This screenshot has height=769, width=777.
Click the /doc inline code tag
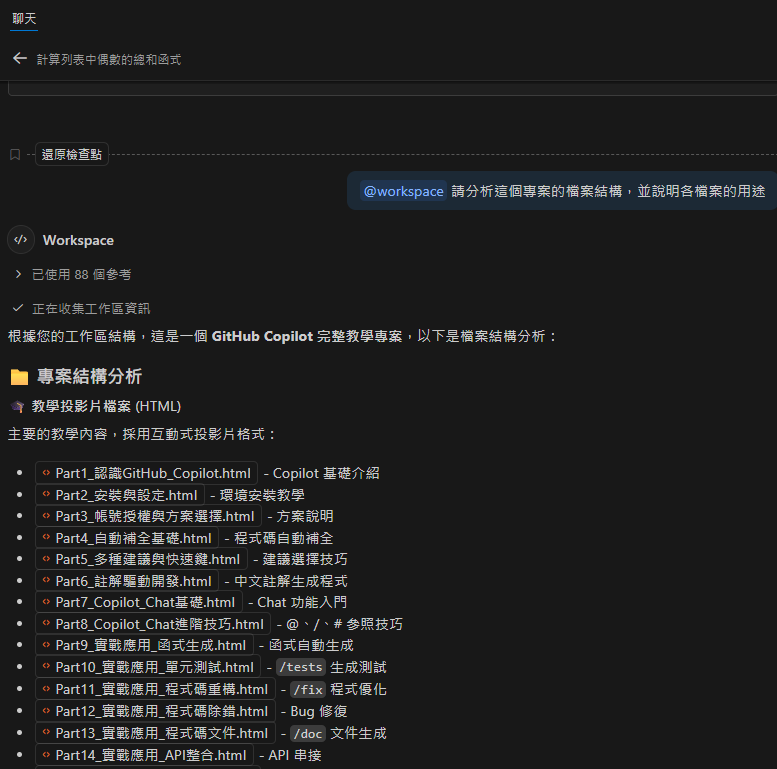tap(308, 733)
